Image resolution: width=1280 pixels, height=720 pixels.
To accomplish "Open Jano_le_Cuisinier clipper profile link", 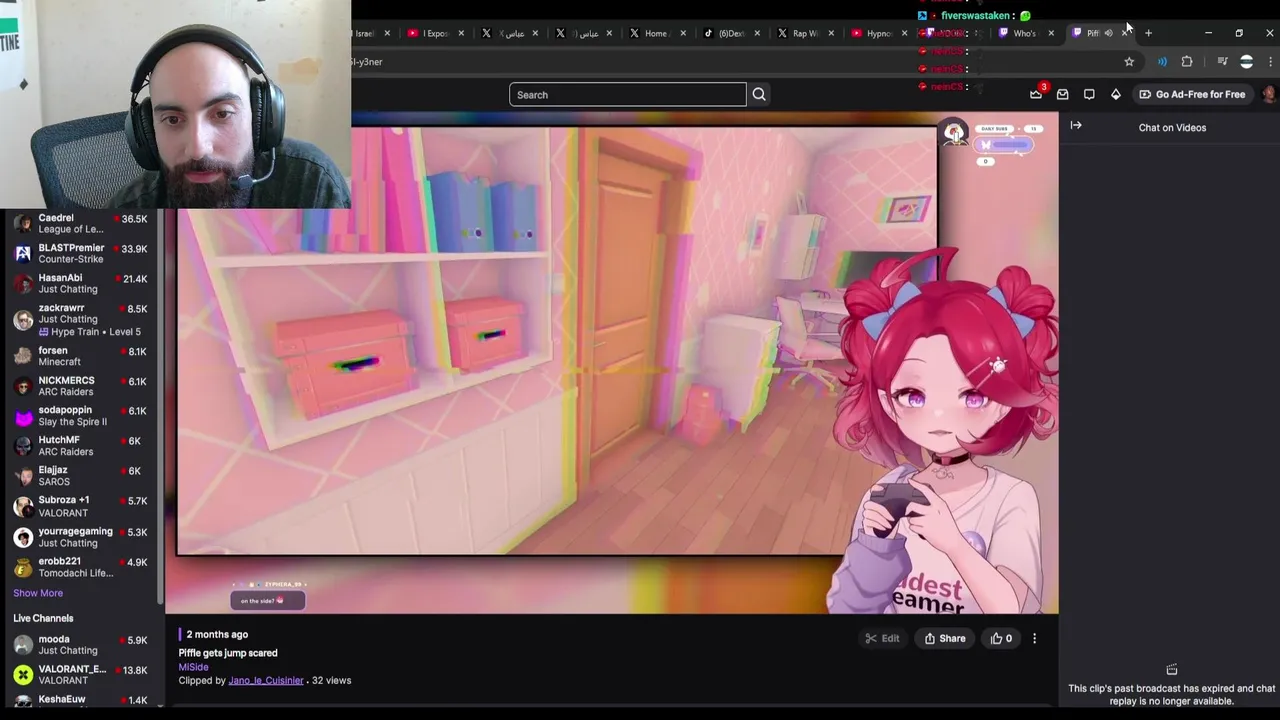I will [x=265, y=680].
